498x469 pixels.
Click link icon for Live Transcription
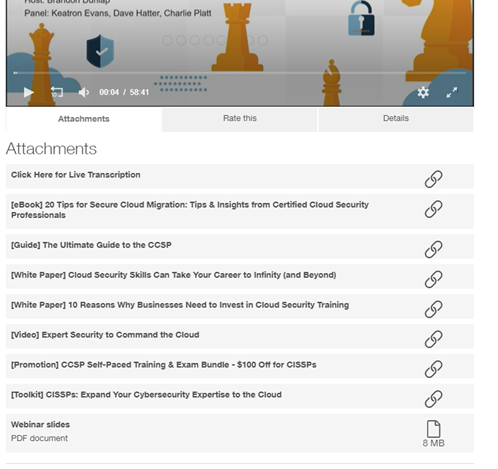click(x=433, y=179)
